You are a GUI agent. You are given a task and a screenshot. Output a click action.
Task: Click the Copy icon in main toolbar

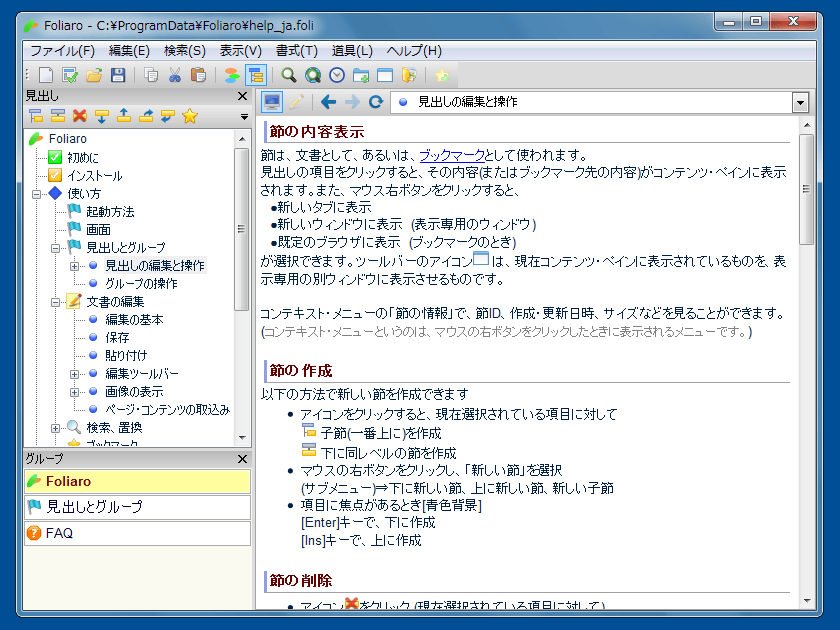point(151,75)
